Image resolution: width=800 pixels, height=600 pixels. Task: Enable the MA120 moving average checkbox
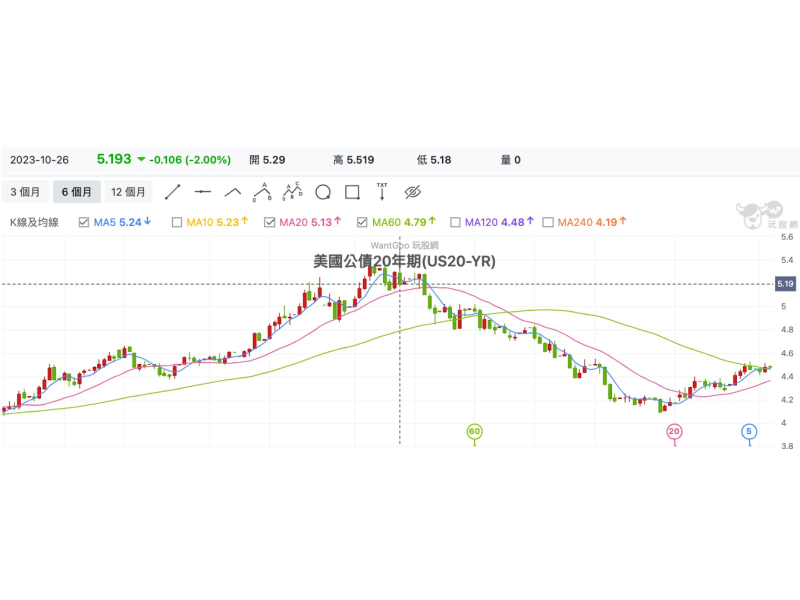pos(455,222)
